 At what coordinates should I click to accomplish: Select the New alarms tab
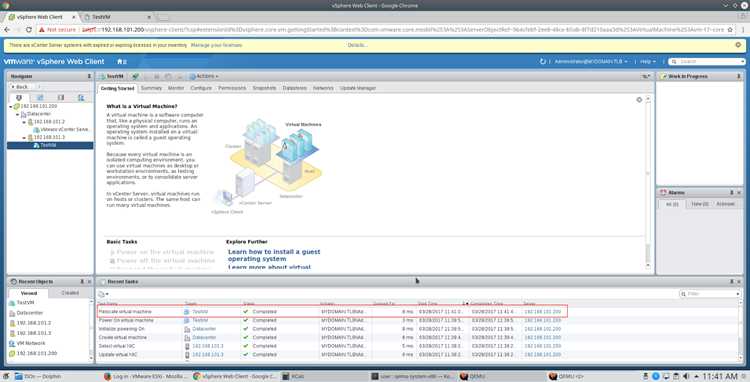[x=700, y=204]
